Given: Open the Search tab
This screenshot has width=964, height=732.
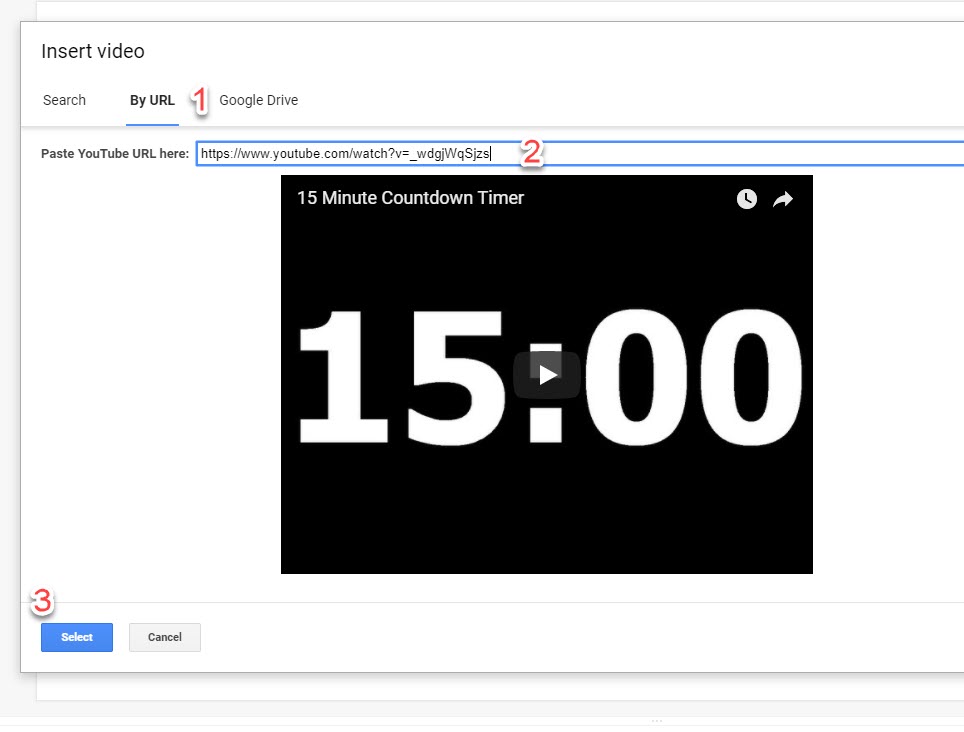Looking at the screenshot, I should [64, 100].
